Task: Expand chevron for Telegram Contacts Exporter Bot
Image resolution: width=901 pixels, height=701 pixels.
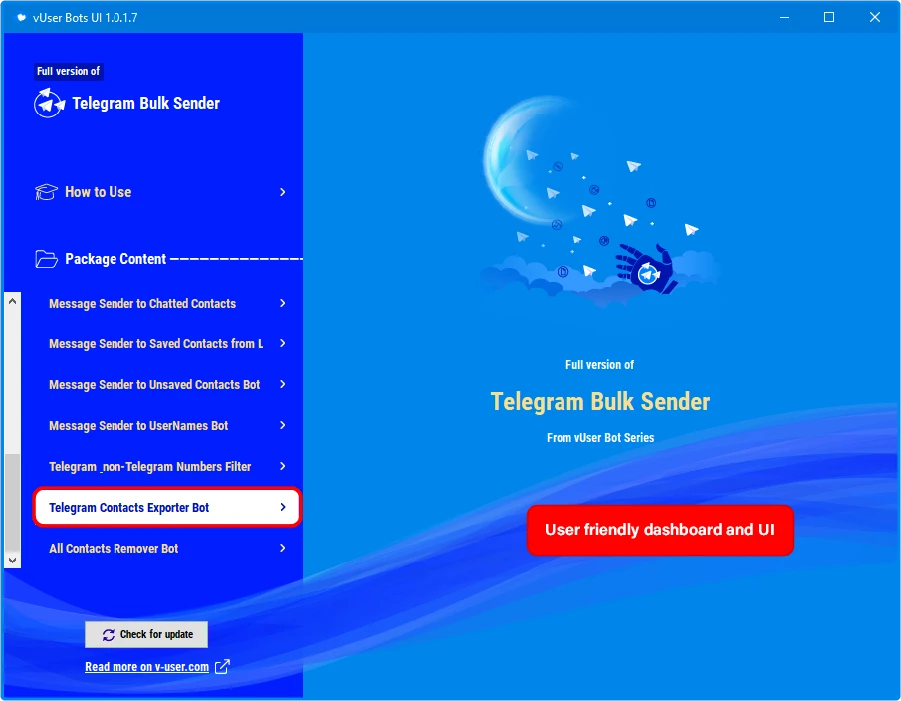Action: click(x=283, y=507)
